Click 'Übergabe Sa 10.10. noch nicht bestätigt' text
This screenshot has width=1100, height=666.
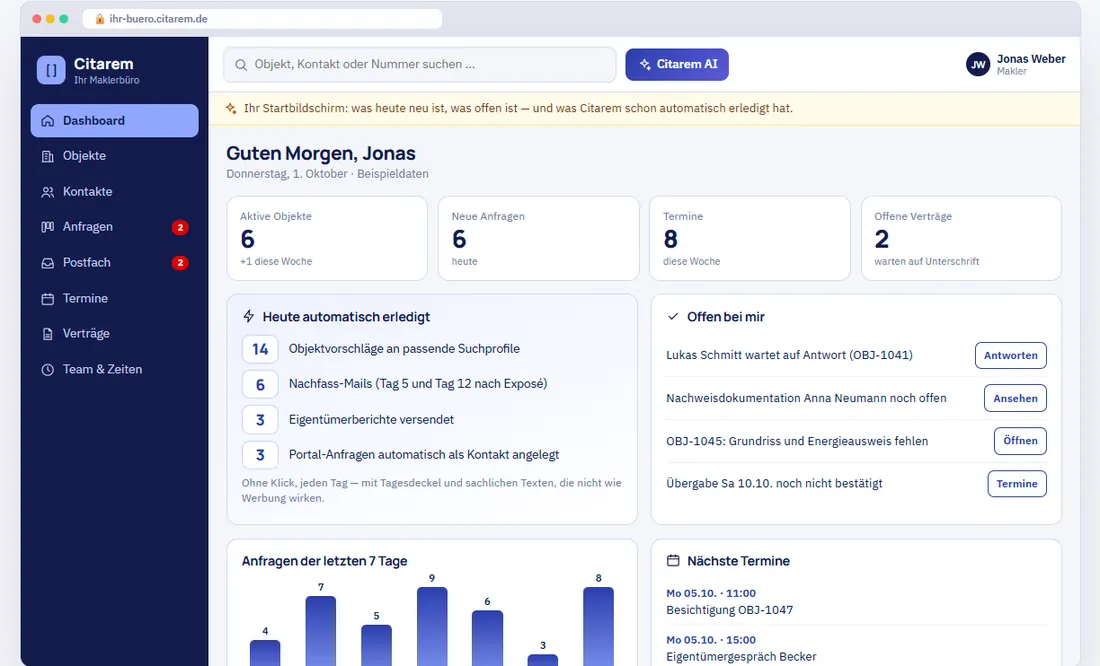[x=774, y=484]
